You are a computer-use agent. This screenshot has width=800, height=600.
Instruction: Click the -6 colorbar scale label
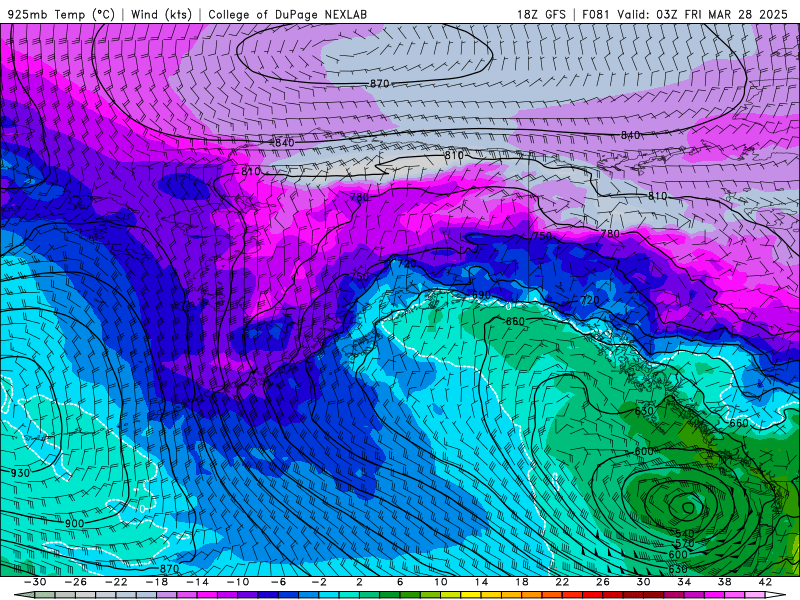coord(278,582)
